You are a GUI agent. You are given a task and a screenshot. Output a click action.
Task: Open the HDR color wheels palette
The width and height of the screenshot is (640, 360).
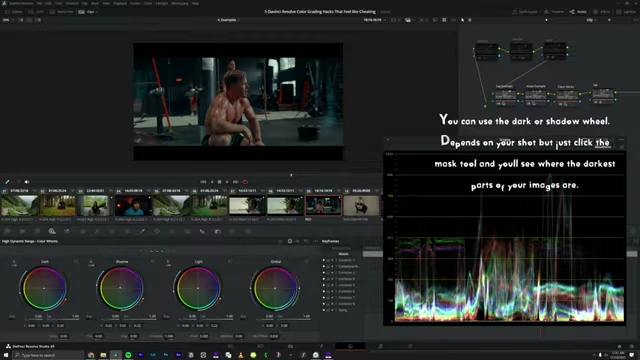52,231
